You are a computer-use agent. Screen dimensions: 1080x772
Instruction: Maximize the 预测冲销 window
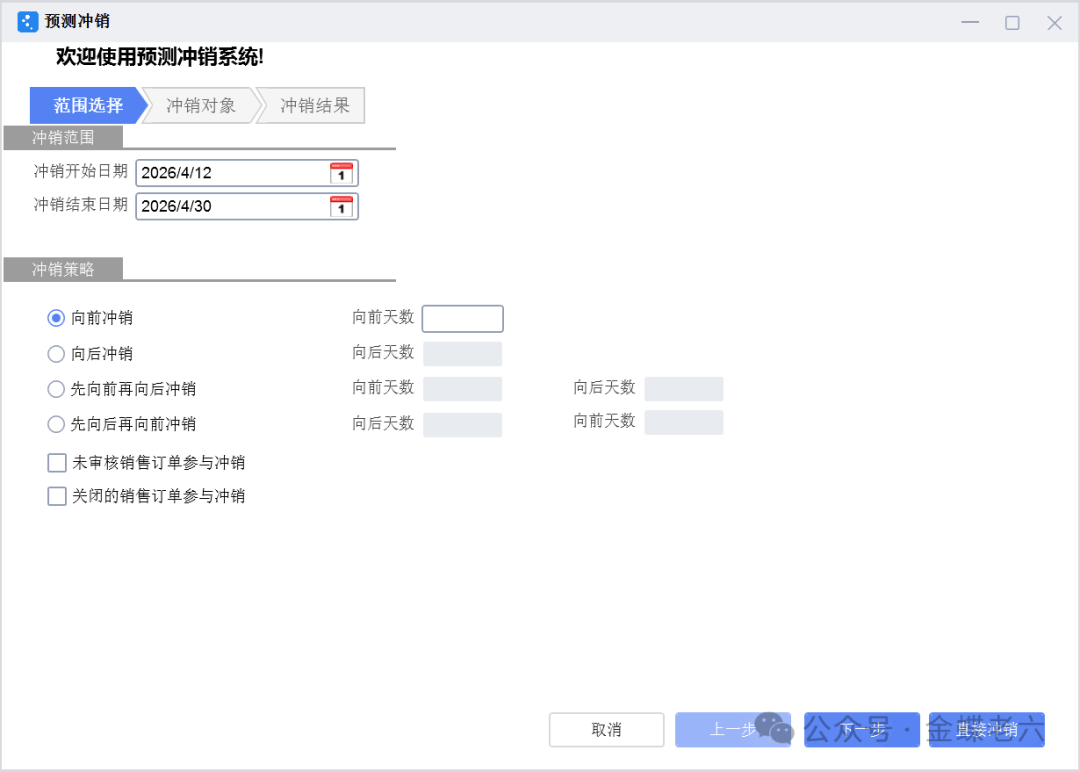point(1012,22)
